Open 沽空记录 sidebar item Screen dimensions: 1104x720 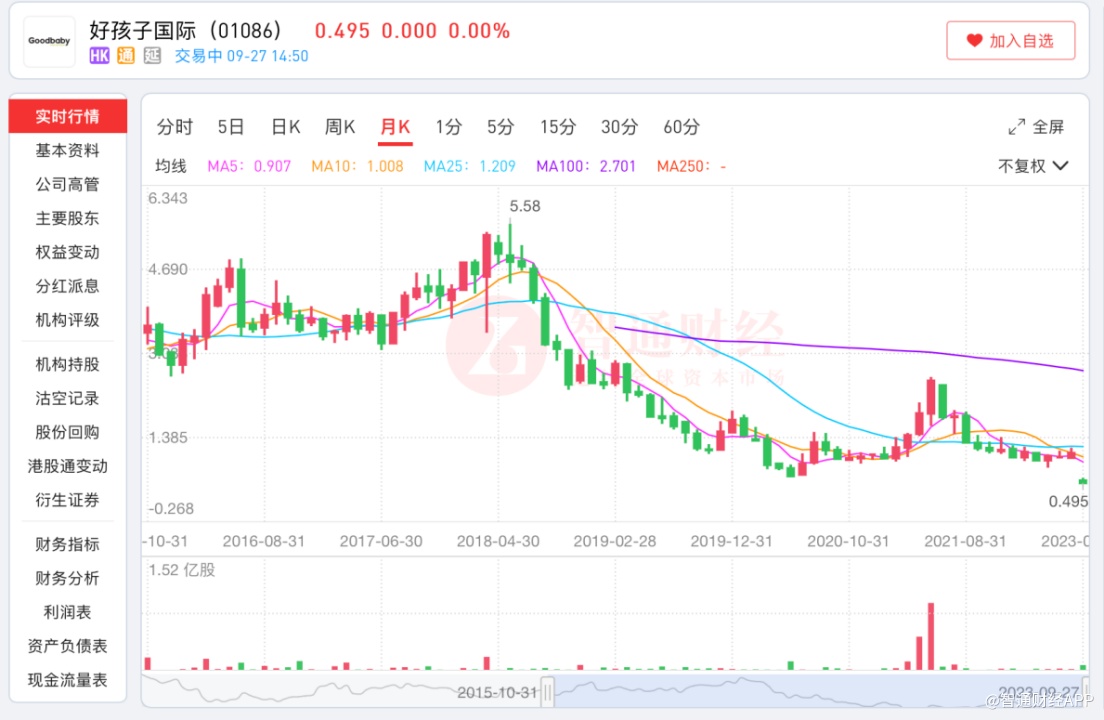68,398
